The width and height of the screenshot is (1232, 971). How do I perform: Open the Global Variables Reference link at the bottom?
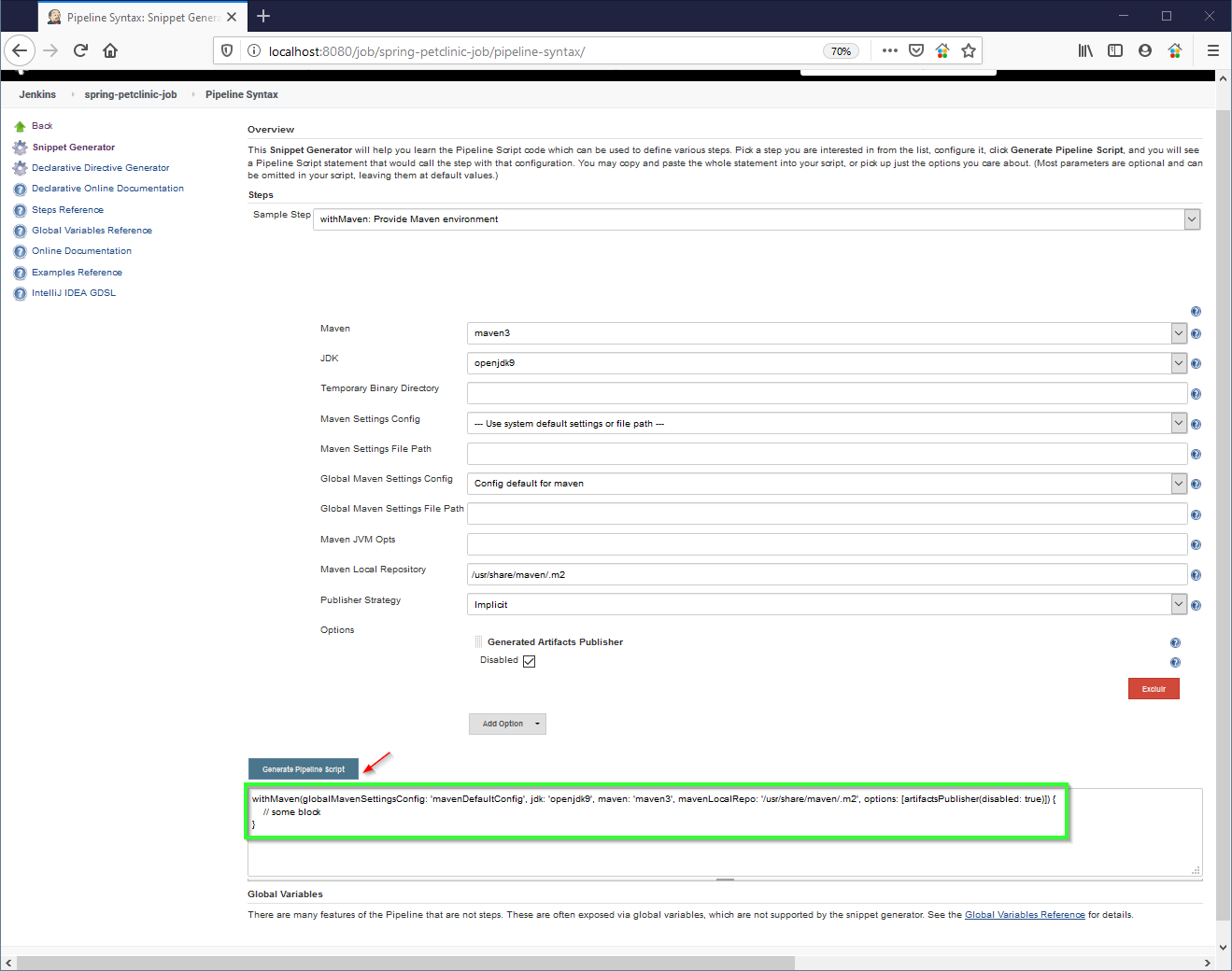click(x=1025, y=915)
